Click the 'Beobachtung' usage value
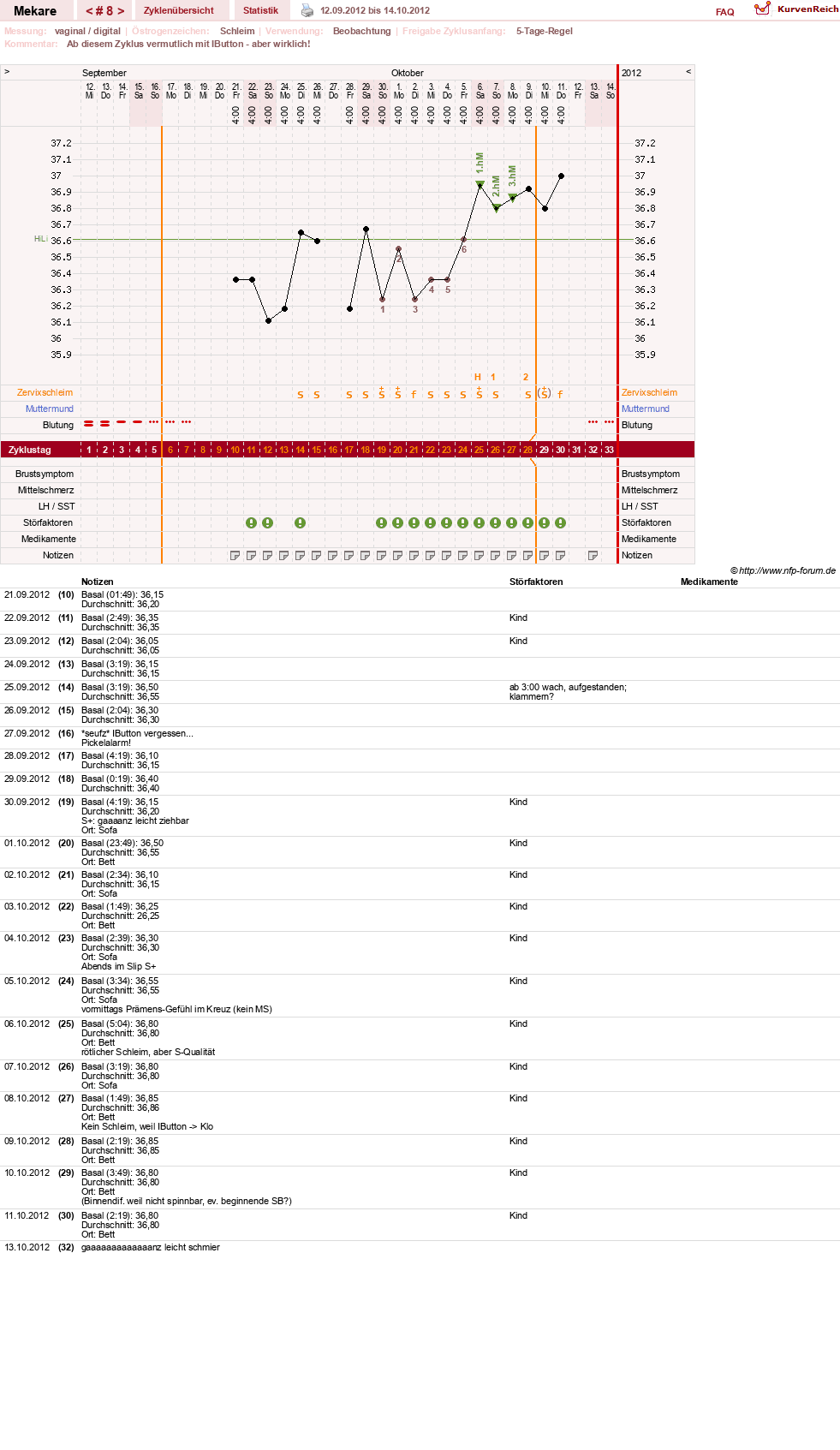Image resolution: width=840 pixels, height=1450 pixels. tap(361, 31)
